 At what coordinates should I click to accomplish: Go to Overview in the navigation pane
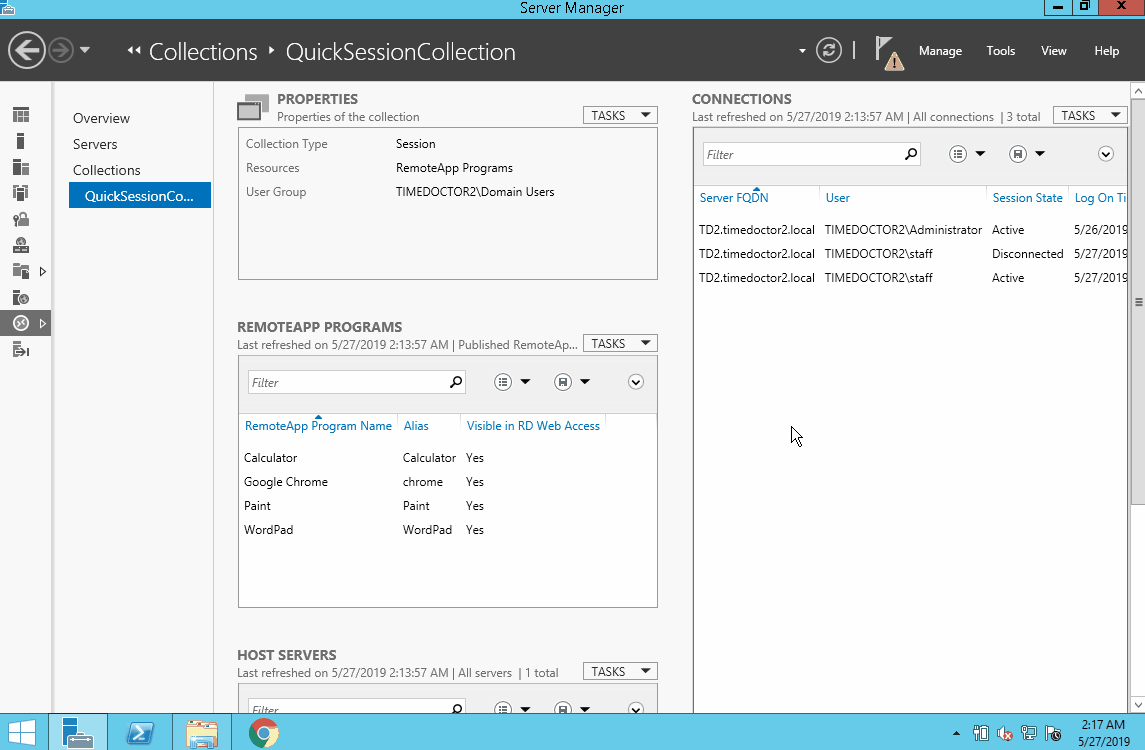(x=101, y=118)
